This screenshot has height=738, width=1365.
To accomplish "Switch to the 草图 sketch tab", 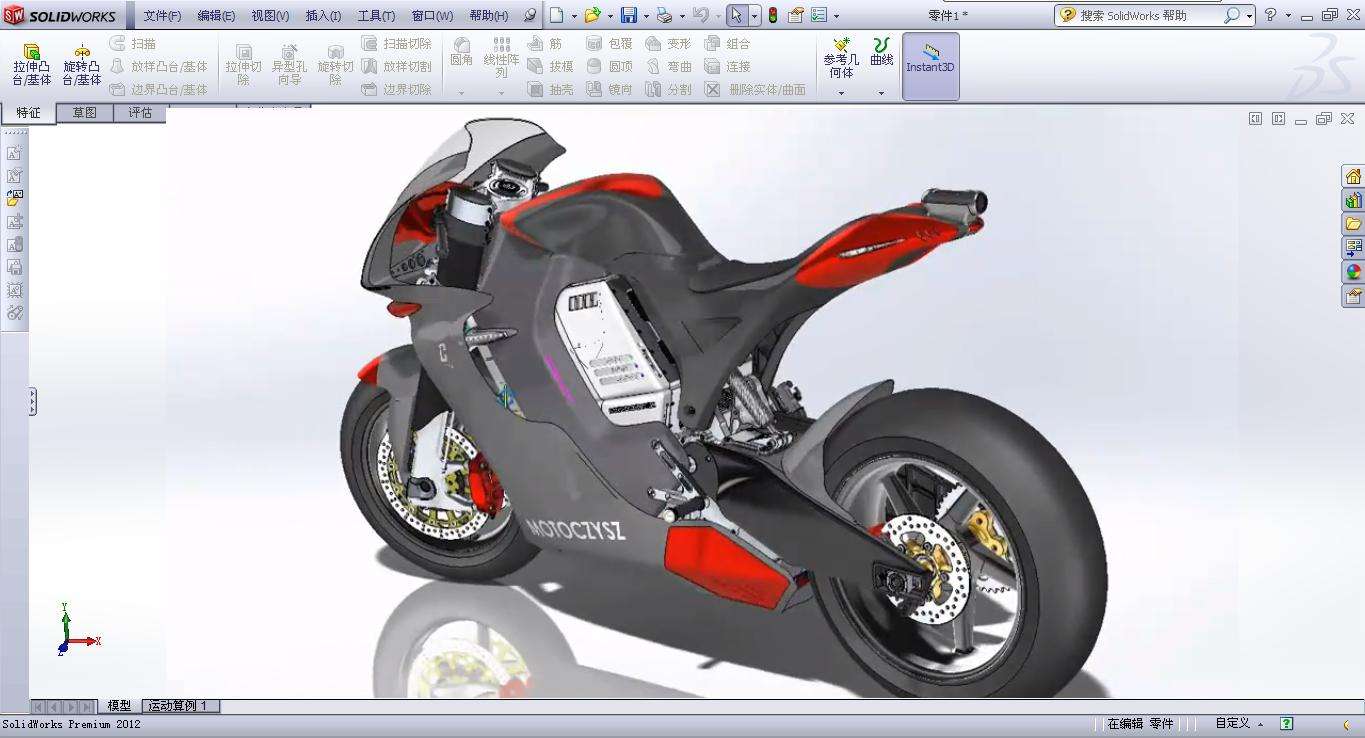I will 85,113.
